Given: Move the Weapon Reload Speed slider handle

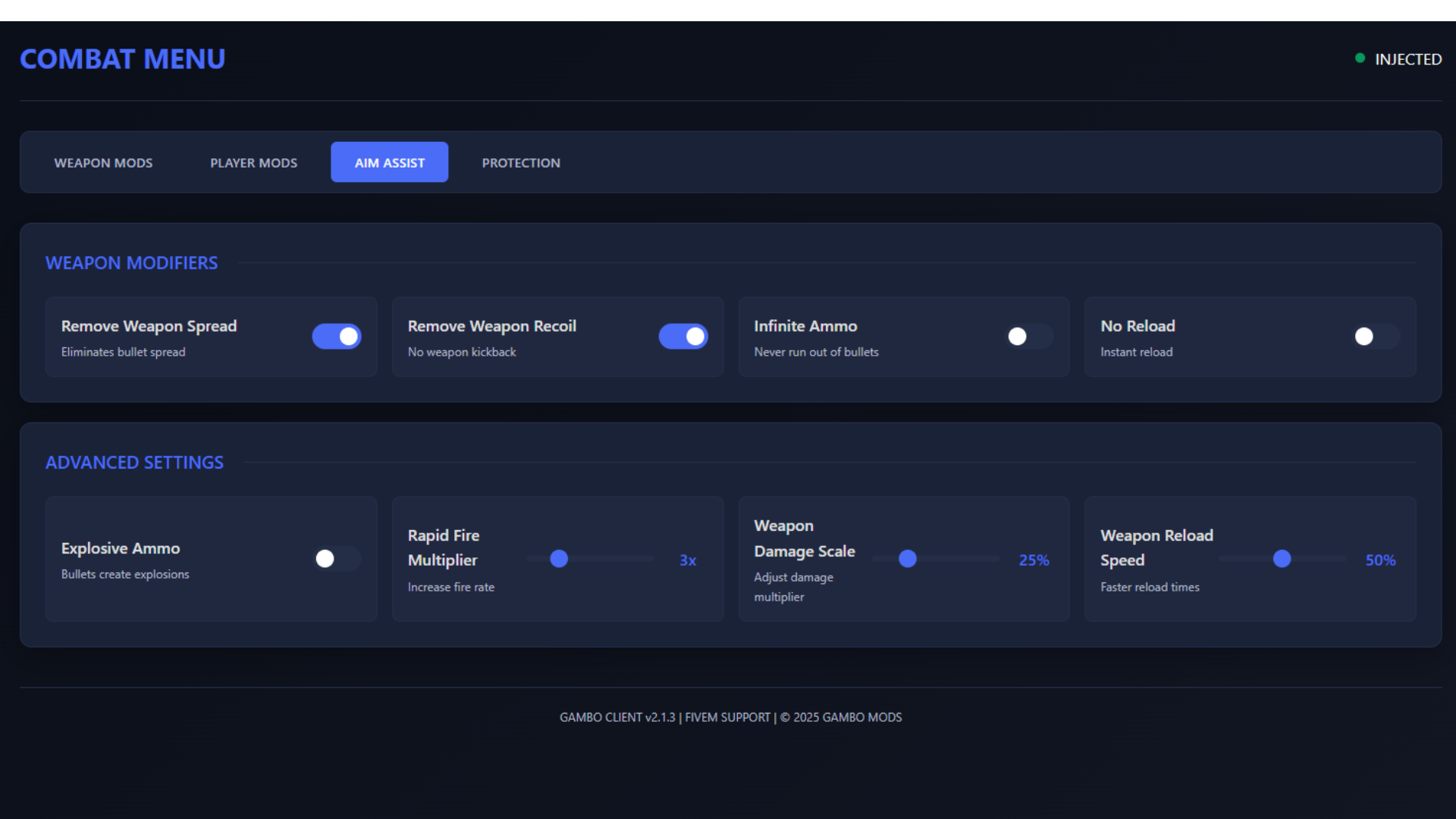Looking at the screenshot, I should 1282,559.
